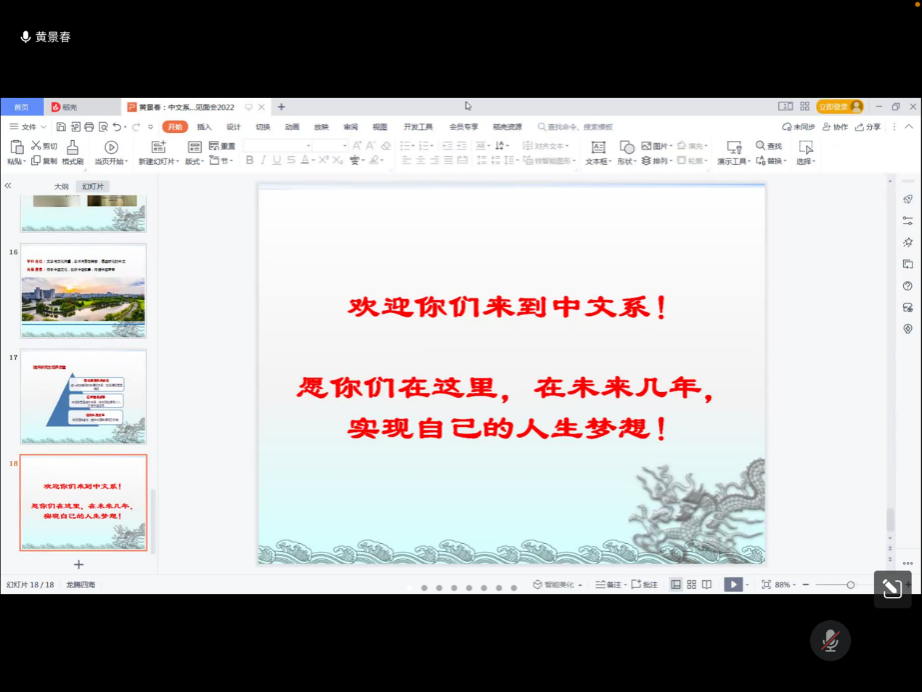922x692 pixels.
Task: Click the New Slide (新建幻灯片) icon
Action: coord(158,147)
